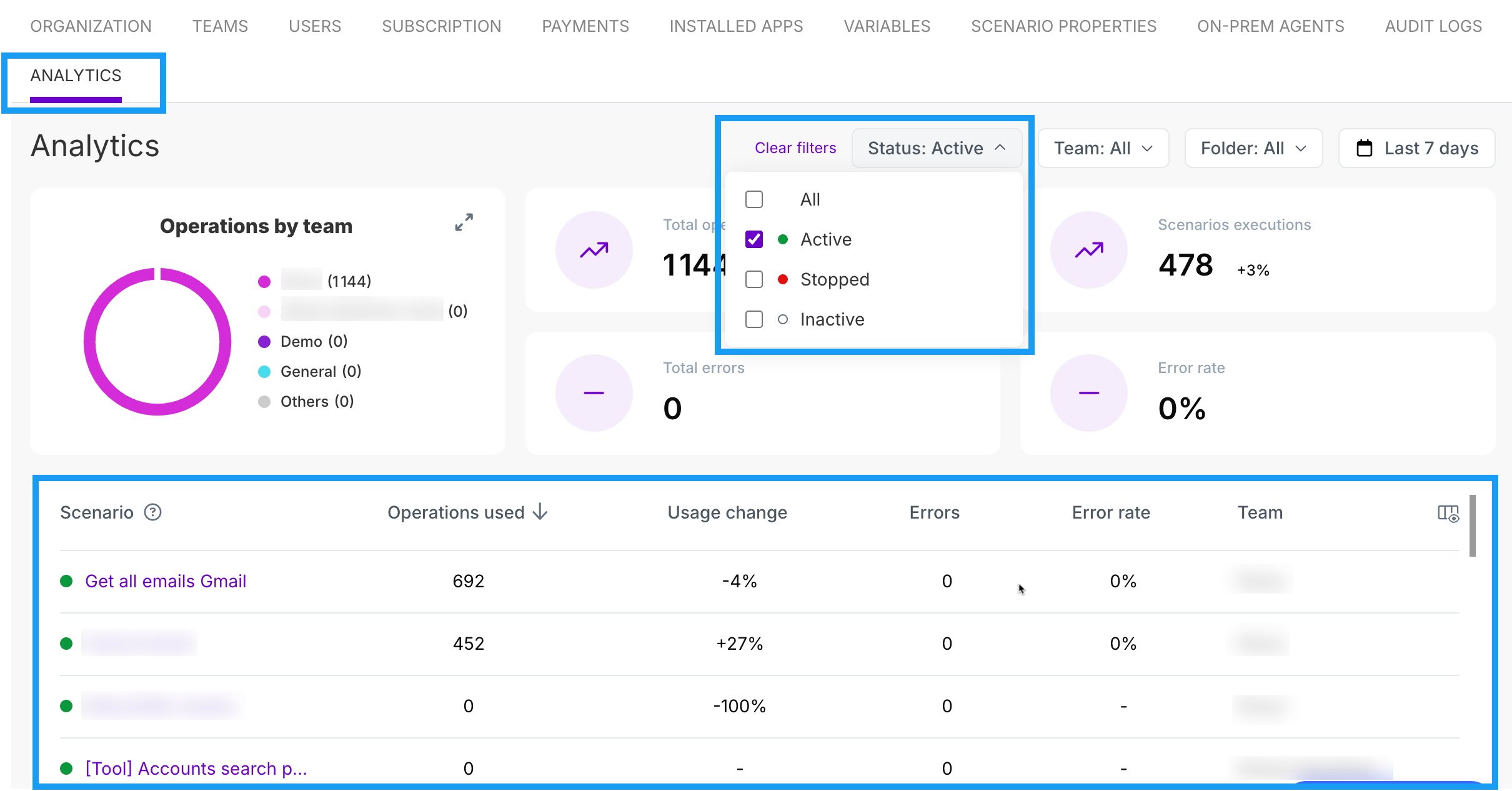Image resolution: width=1512 pixels, height=791 pixels.
Task: Click the Total errors dash icon
Action: pyautogui.click(x=594, y=393)
